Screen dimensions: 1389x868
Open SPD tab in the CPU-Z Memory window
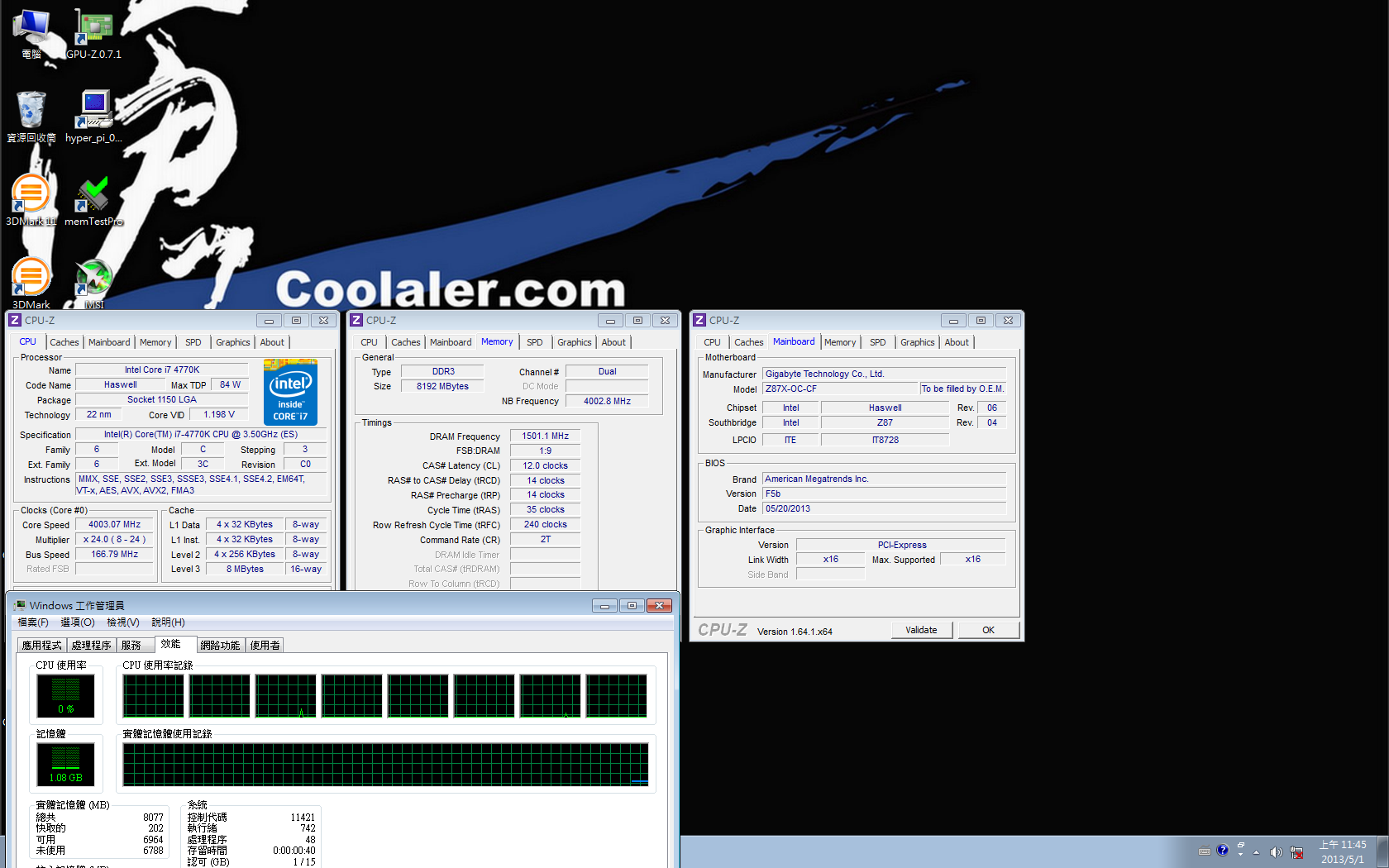535,342
